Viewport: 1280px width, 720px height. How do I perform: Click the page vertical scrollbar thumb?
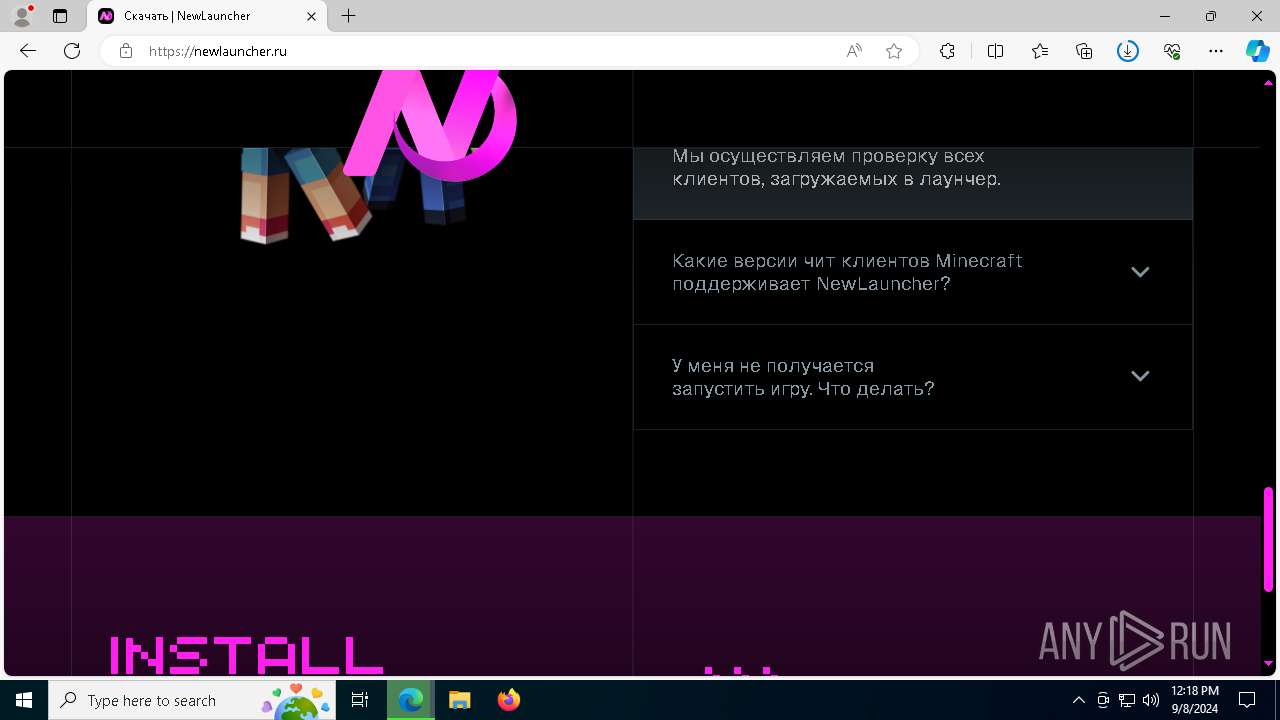coord(1268,538)
